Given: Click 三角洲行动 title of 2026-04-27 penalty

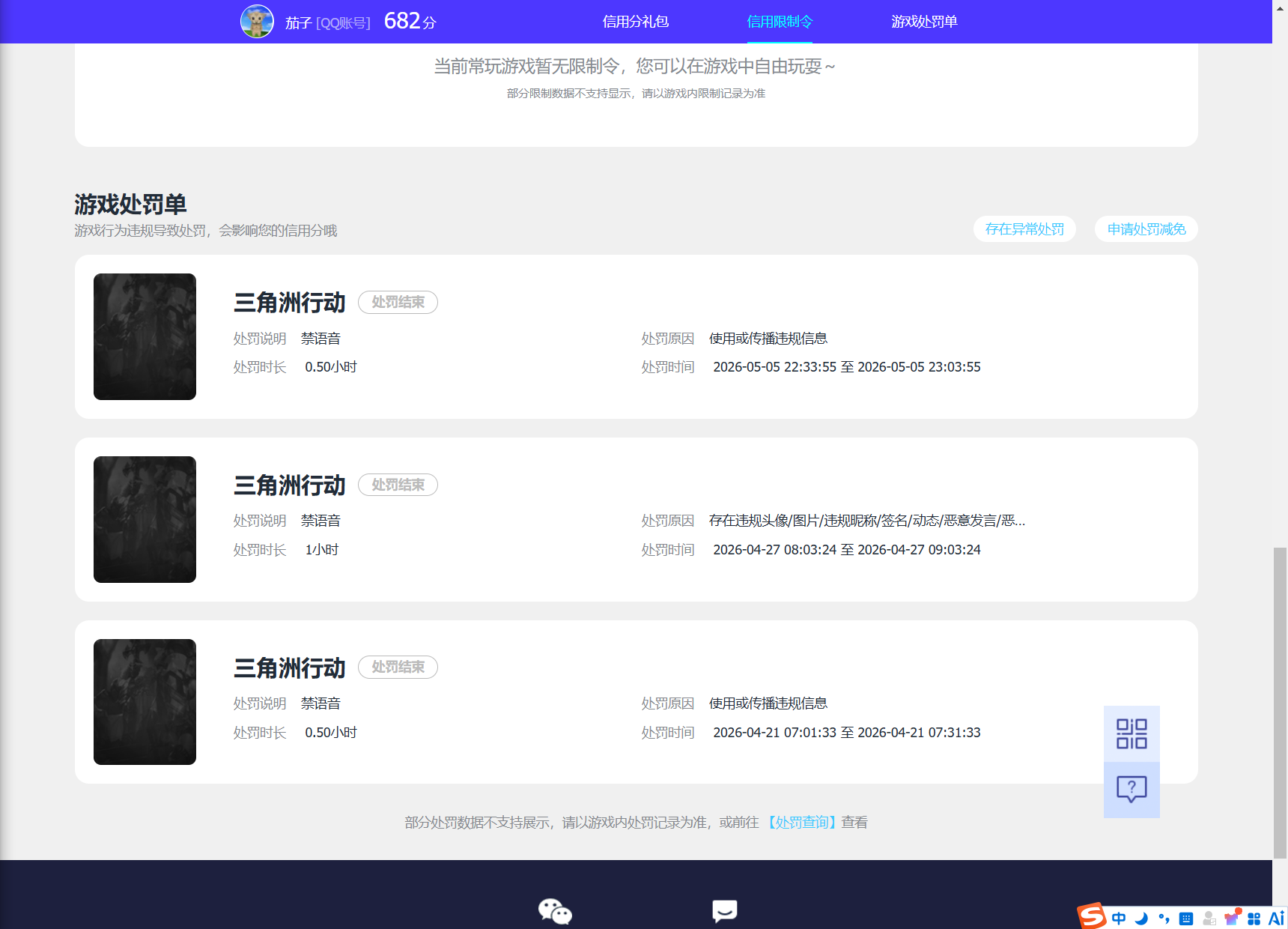Looking at the screenshot, I should [x=289, y=485].
